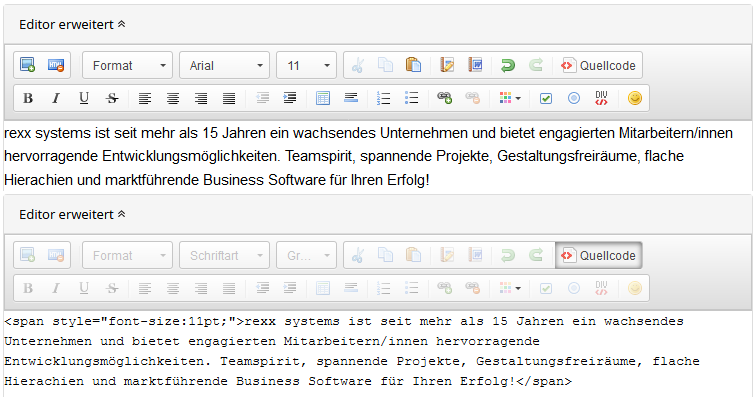Click the greyed colour palette dropdown in the source editor
The height and width of the screenshot is (397, 755).
point(510,288)
